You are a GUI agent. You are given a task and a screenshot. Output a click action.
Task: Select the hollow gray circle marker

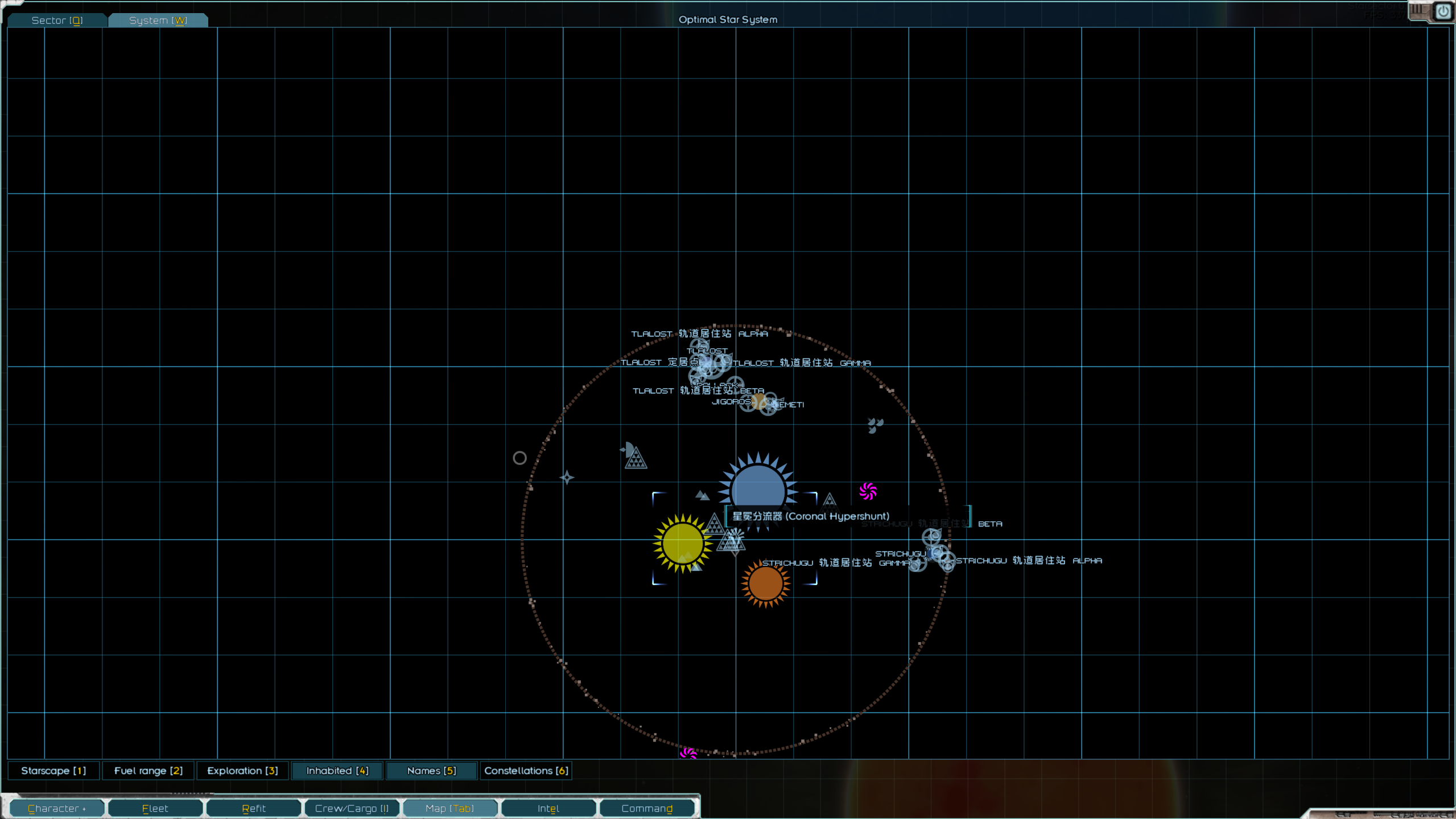point(519,458)
